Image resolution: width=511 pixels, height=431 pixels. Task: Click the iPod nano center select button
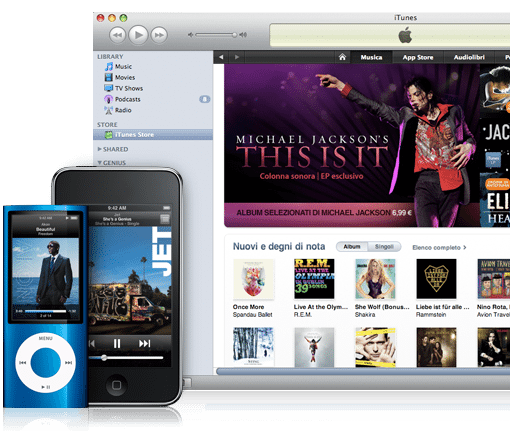point(45,363)
